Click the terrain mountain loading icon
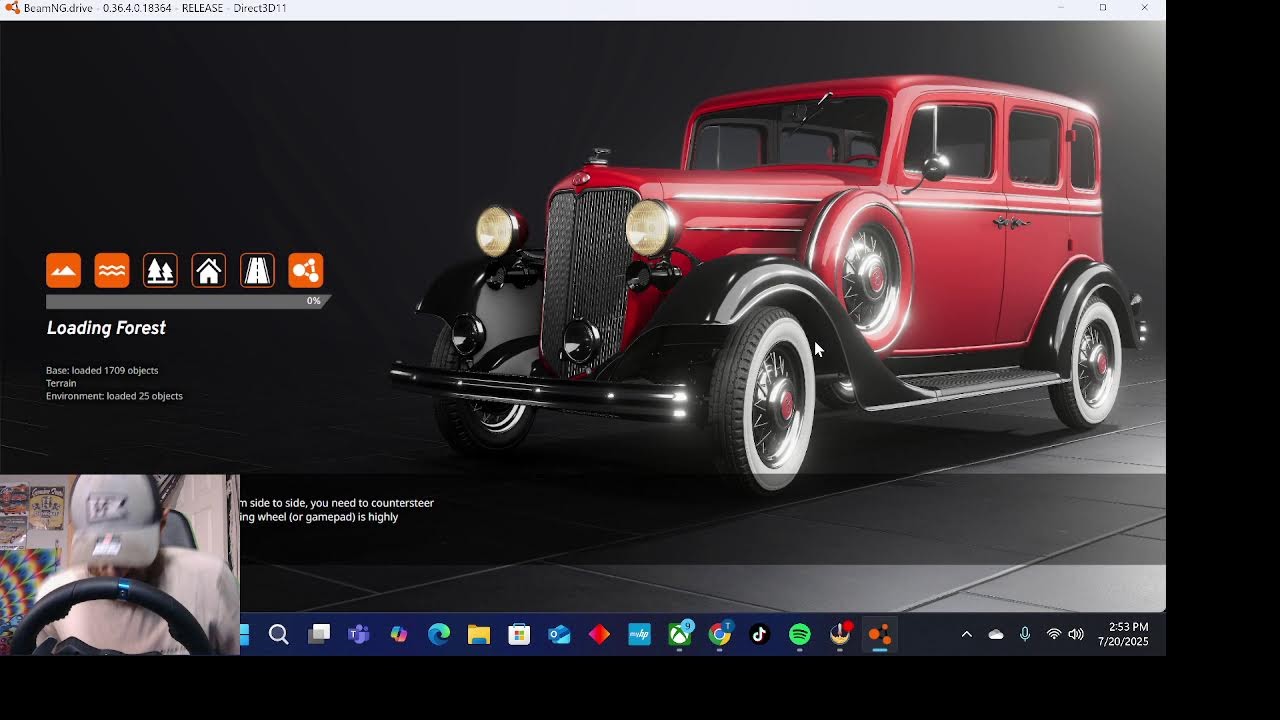Screen dimensions: 1280x720 pyautogui.click(x=63, y=270)
